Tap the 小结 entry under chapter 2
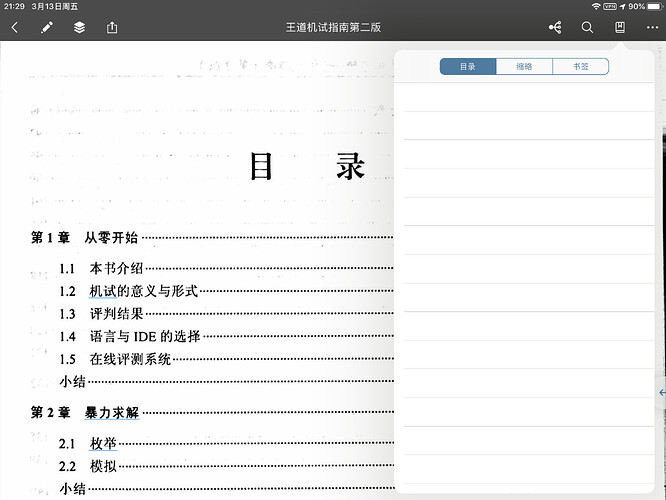This screenshot has height=500, width=666. point(73,489)
